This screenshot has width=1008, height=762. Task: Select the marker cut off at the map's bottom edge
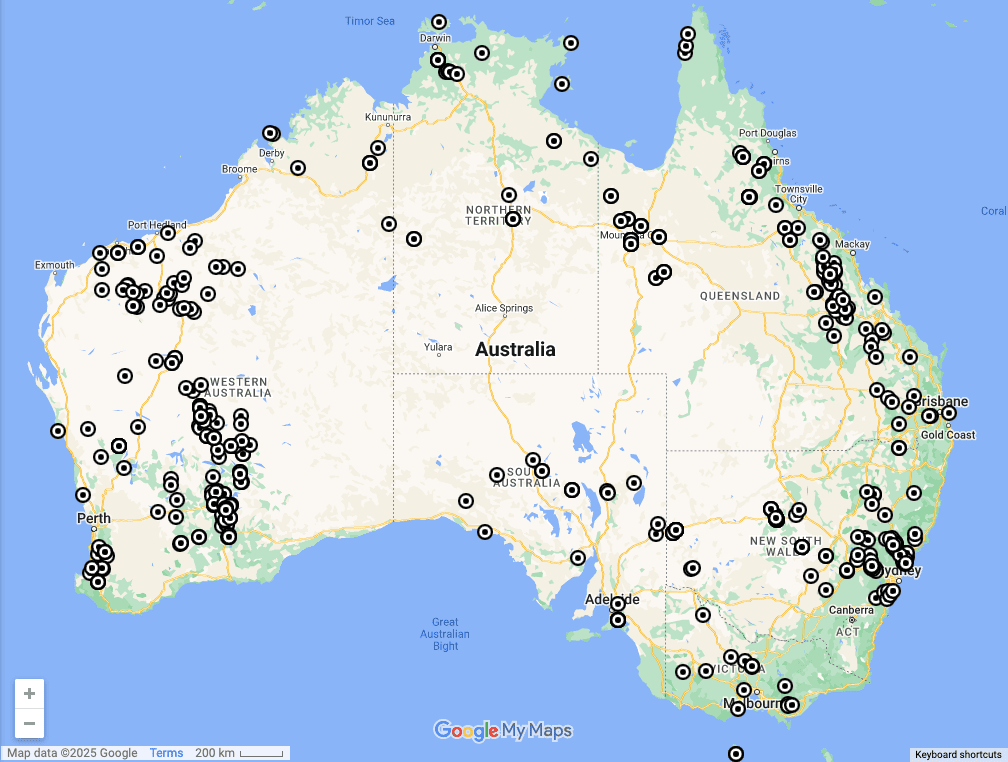736,754
